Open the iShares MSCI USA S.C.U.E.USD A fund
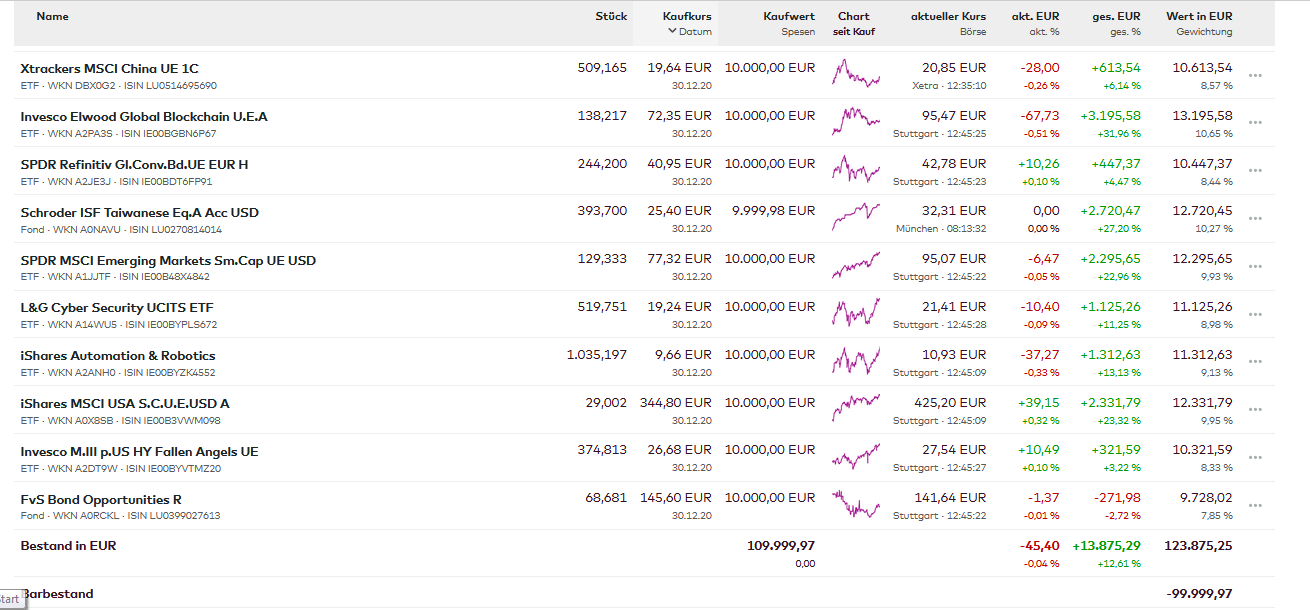Screen dimensions: 1310x610 (x=125, y=403)
